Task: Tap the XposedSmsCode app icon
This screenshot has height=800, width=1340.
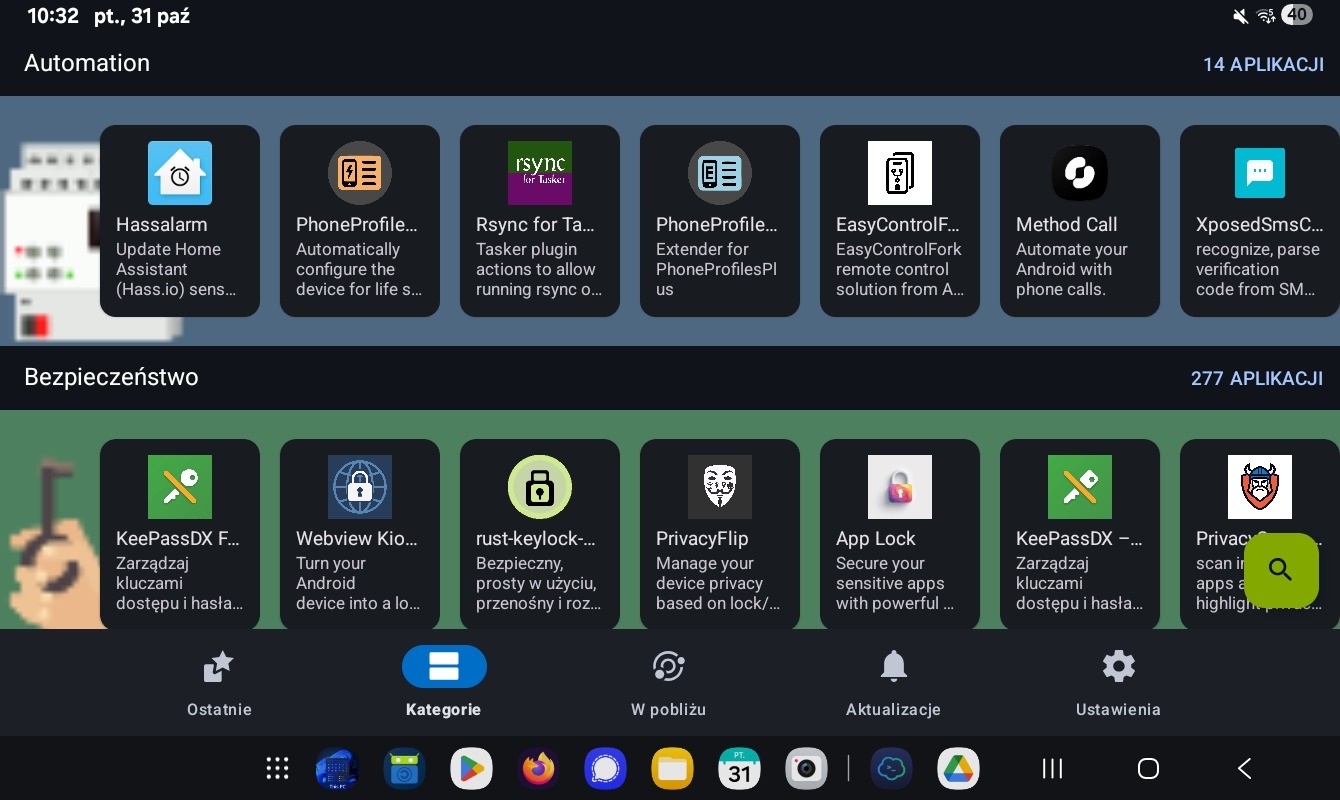Action: (x=1260, y=173)
